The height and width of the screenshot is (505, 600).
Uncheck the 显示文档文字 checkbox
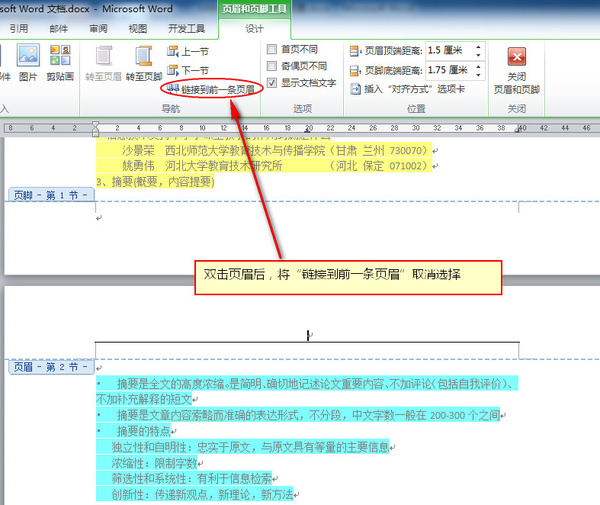point(273,83)
